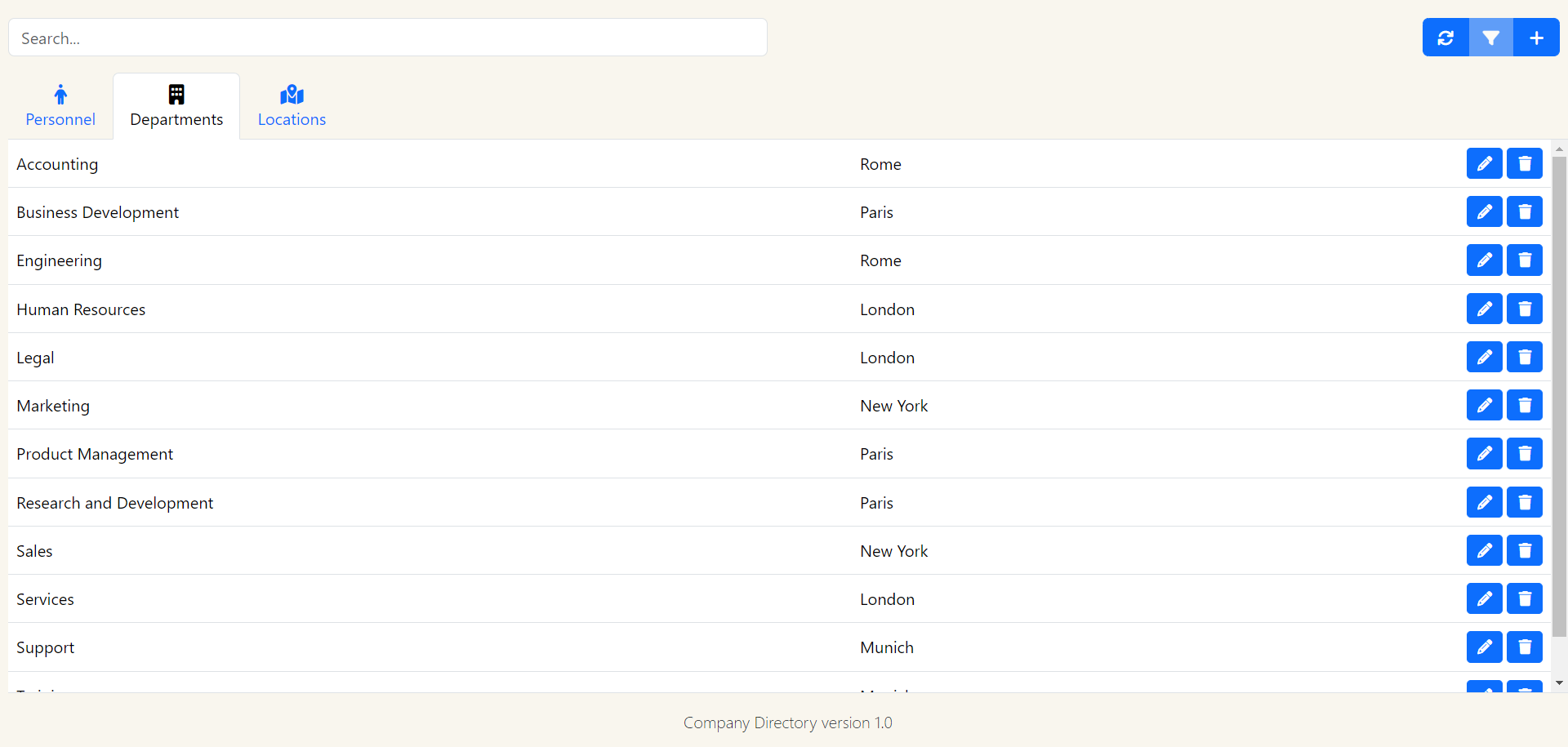Edit the Support department

[1484, 647]
